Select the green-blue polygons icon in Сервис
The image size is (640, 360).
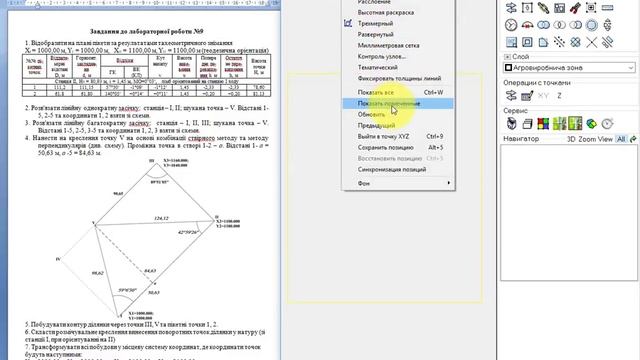click(x=591, y=123)
